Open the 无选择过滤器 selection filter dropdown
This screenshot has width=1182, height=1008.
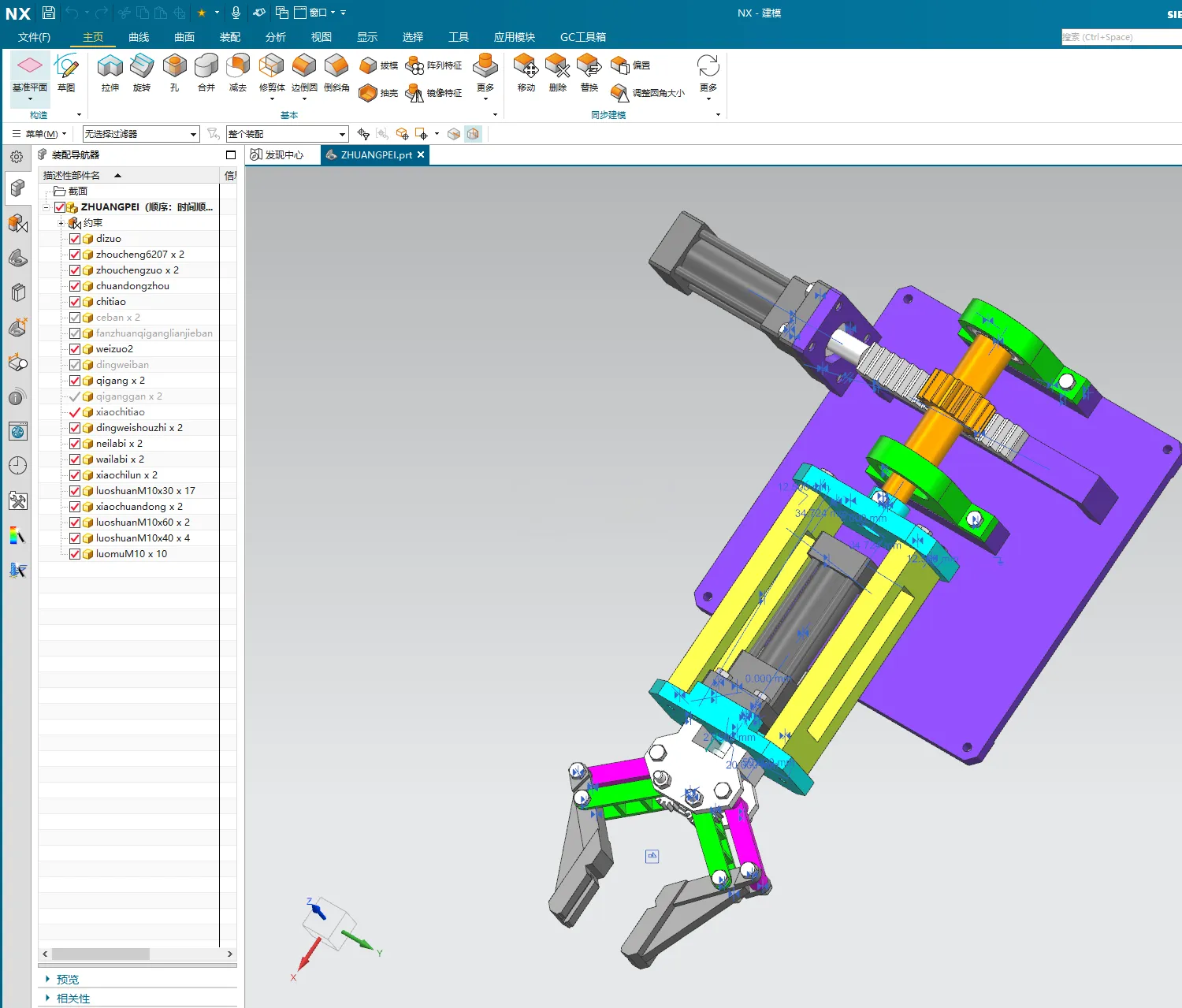click(x=141, y=134)
